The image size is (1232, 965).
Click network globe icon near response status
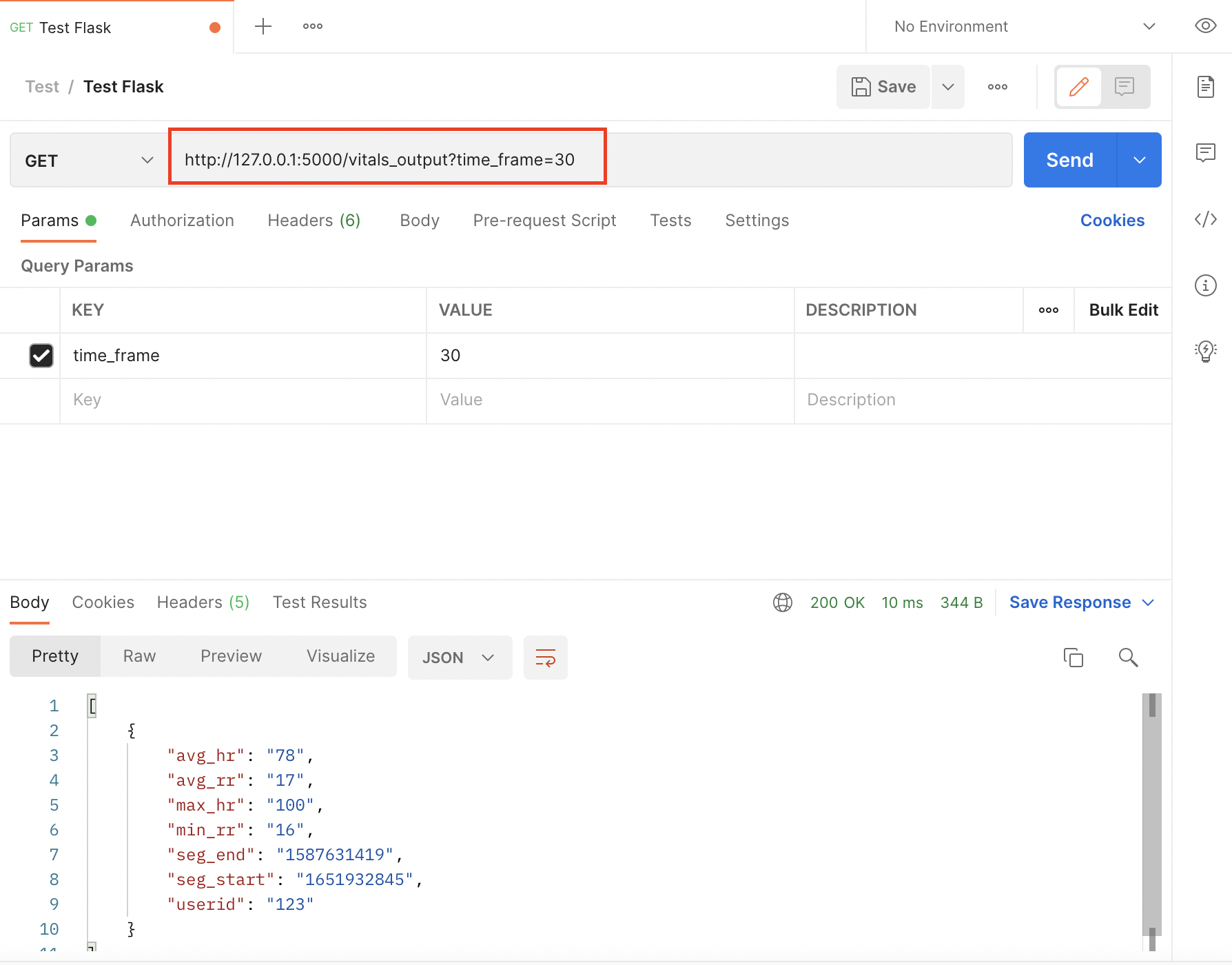(783, 602)
